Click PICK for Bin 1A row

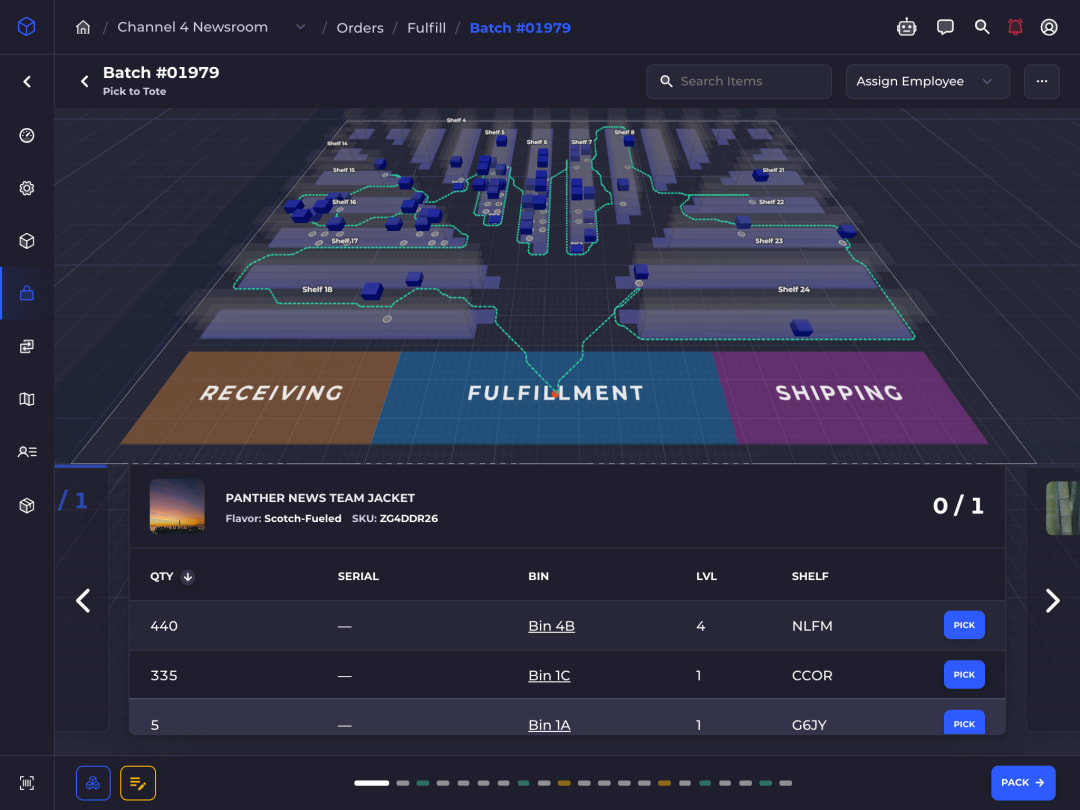[x=964, y=723]
